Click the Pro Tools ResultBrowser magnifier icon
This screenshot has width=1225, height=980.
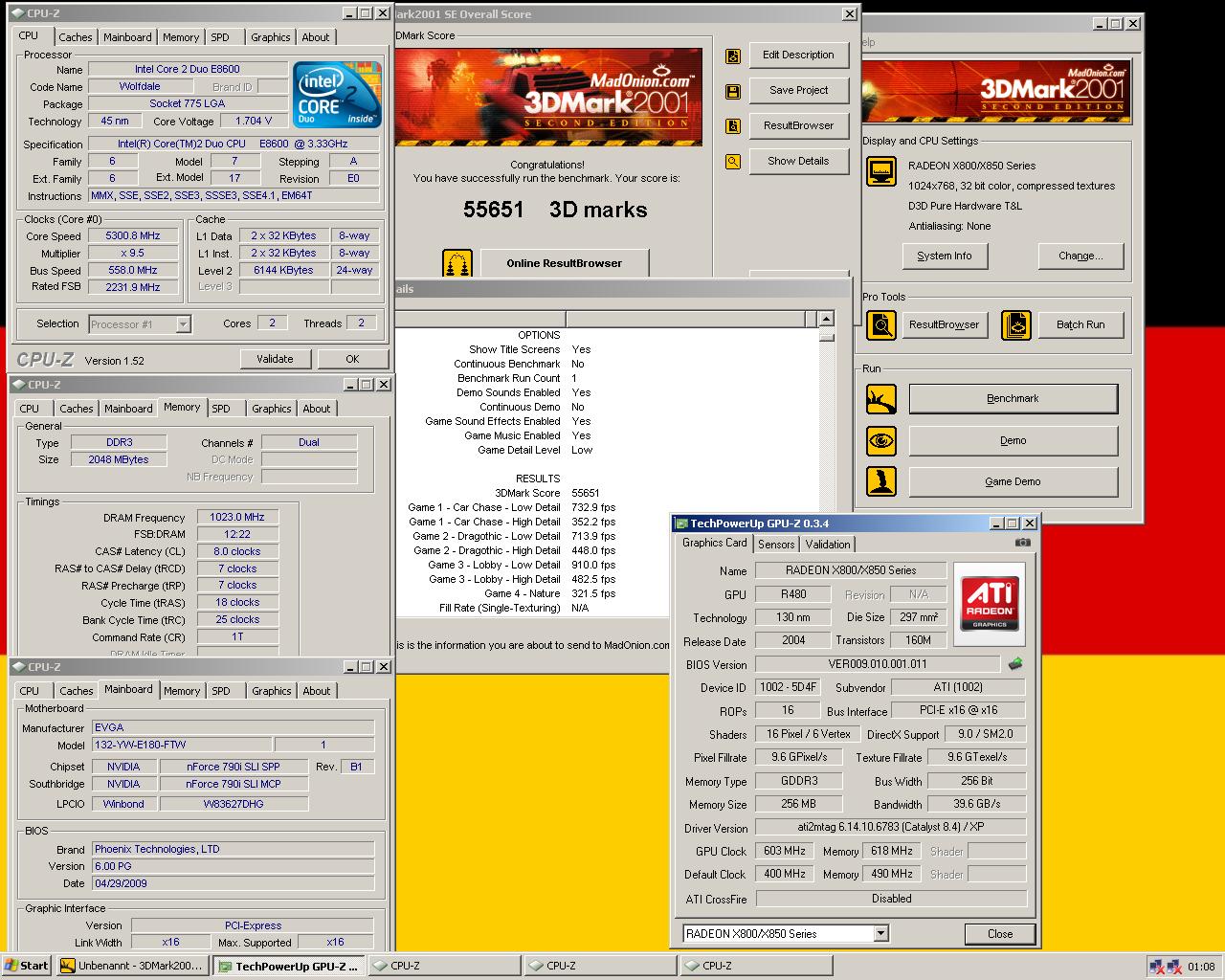pyautogui.click(x=881, y=325)
